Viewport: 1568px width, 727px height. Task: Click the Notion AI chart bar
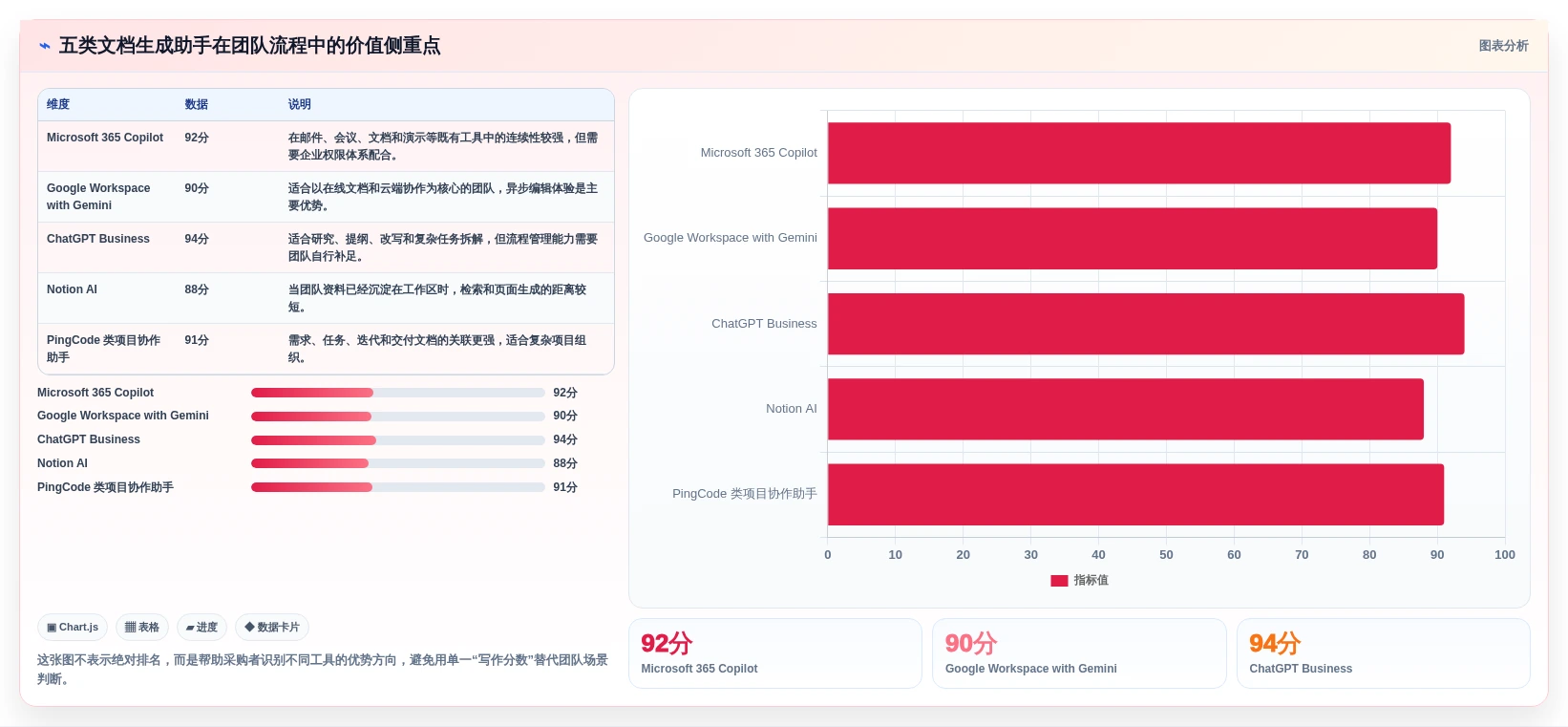click(1125, 409)
